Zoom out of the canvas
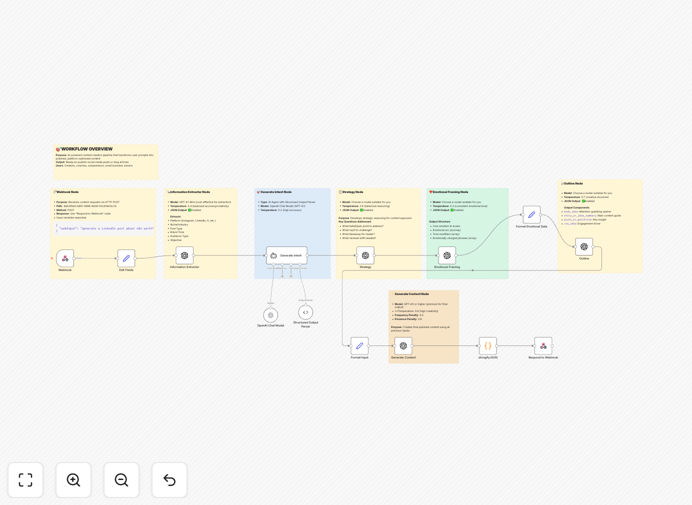The height and width of the screenshot is (505, 692). (121, 480)
